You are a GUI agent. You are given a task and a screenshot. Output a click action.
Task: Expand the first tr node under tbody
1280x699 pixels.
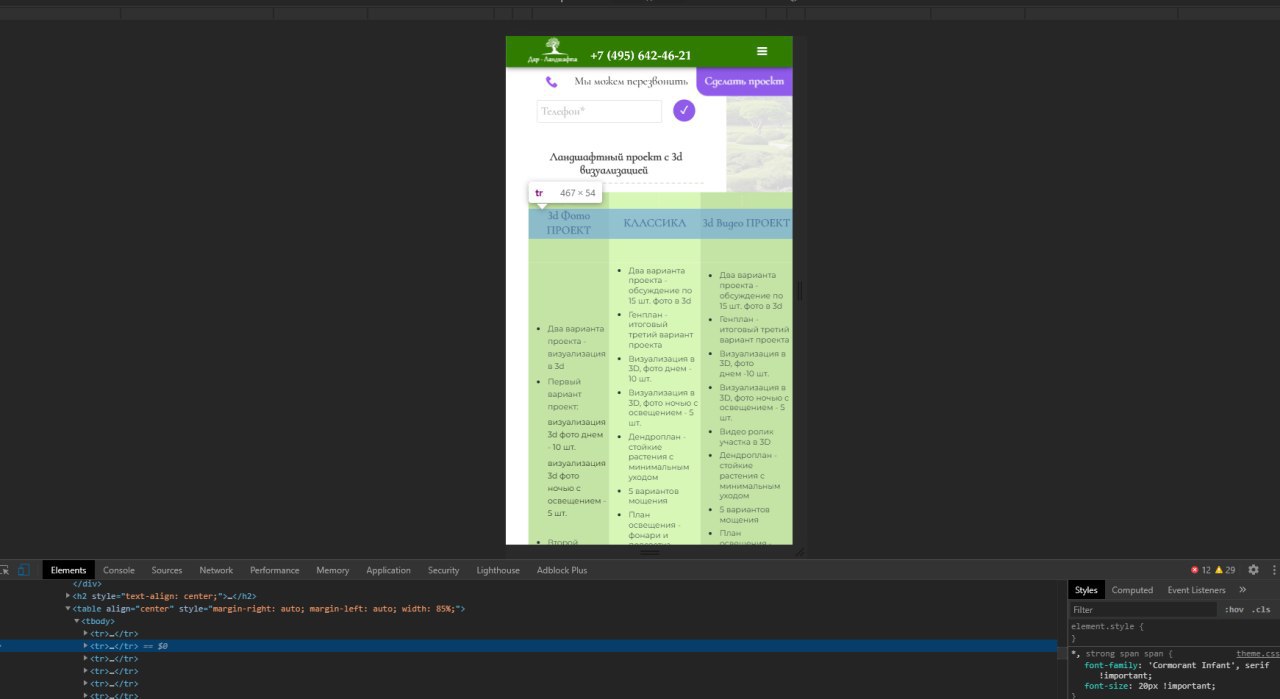coord(86,634)
